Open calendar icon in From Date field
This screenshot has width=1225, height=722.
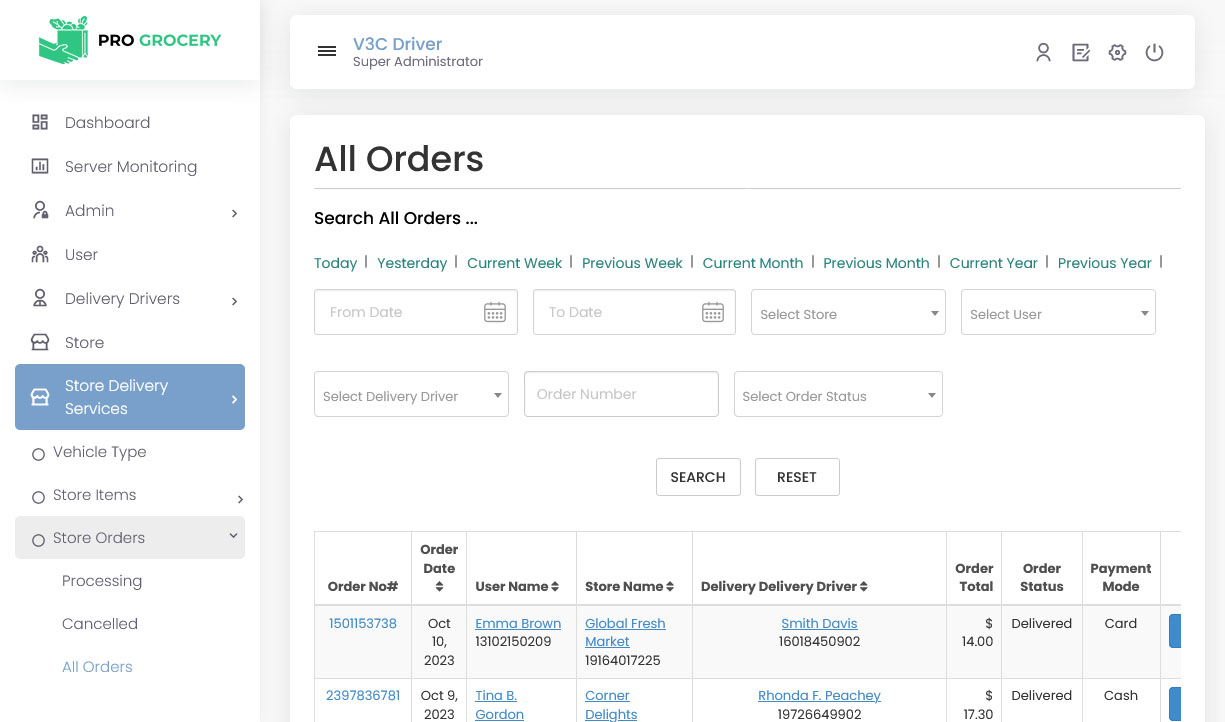494,313
